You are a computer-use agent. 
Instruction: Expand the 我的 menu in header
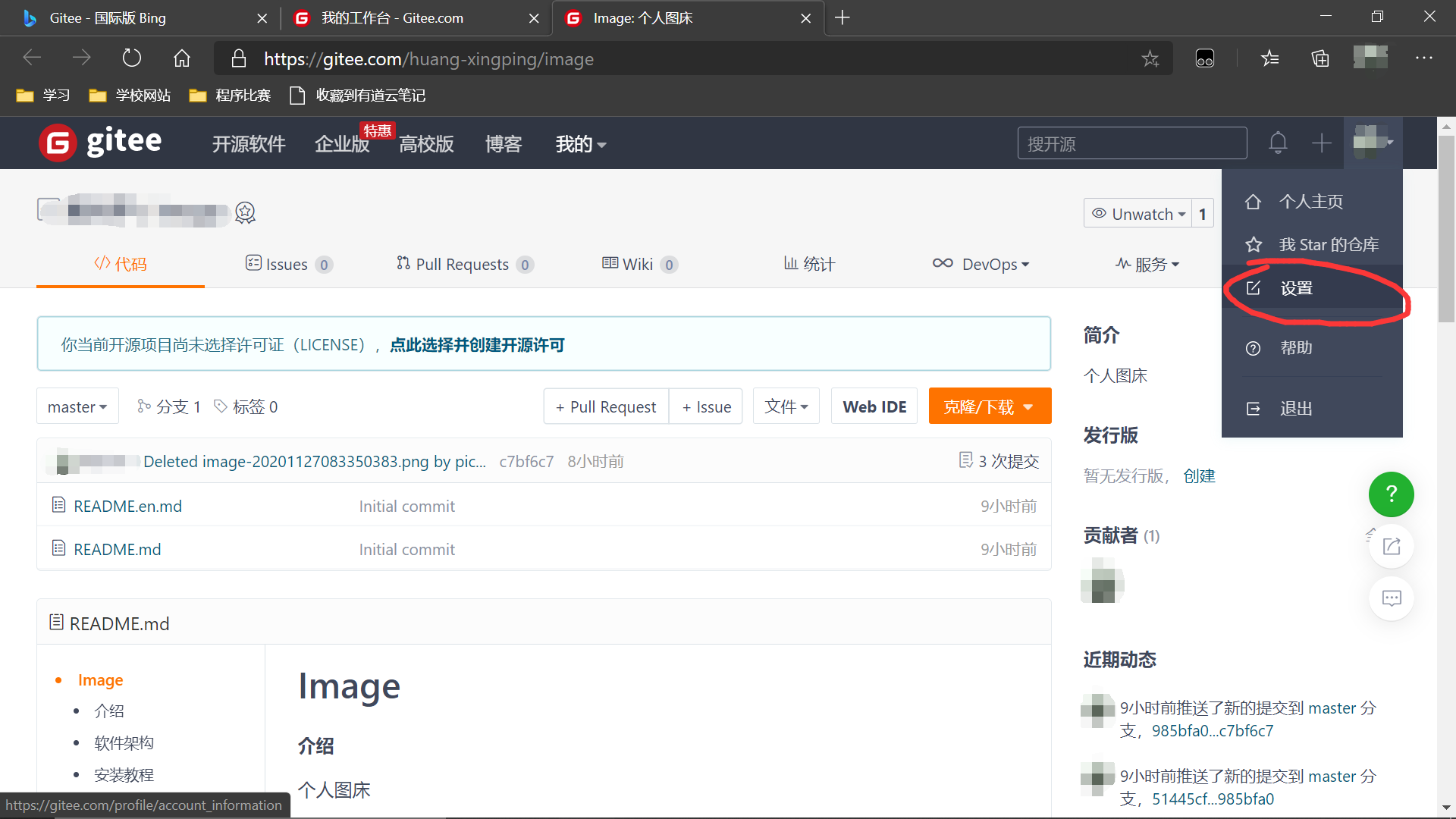580,144
